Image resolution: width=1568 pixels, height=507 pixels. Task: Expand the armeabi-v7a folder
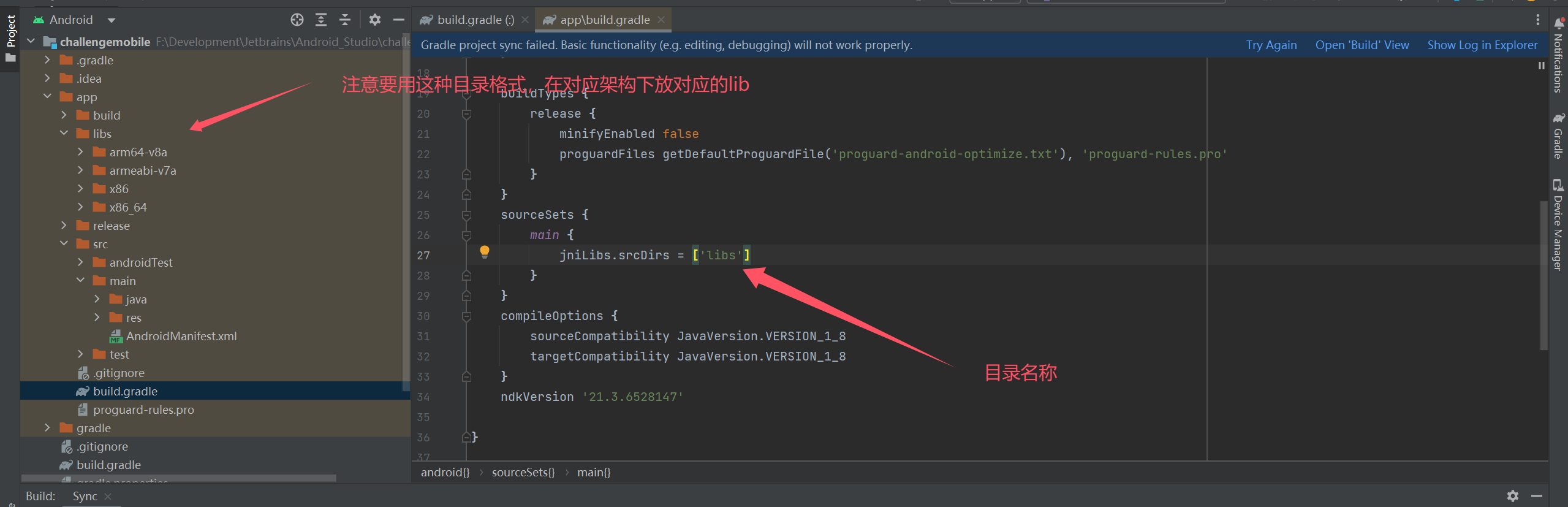click(x=80, y=170)
